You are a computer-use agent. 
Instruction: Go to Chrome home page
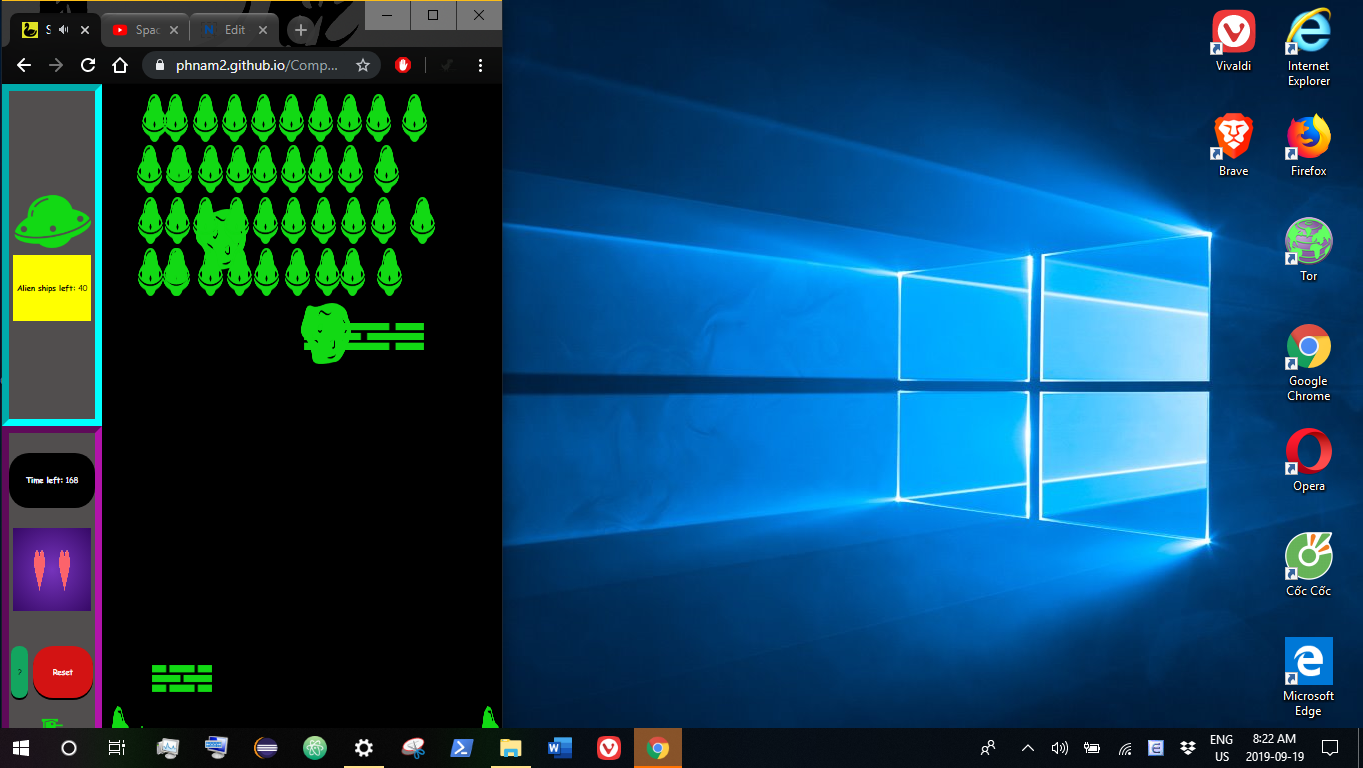pyautogui.click(x=120, y=65)
